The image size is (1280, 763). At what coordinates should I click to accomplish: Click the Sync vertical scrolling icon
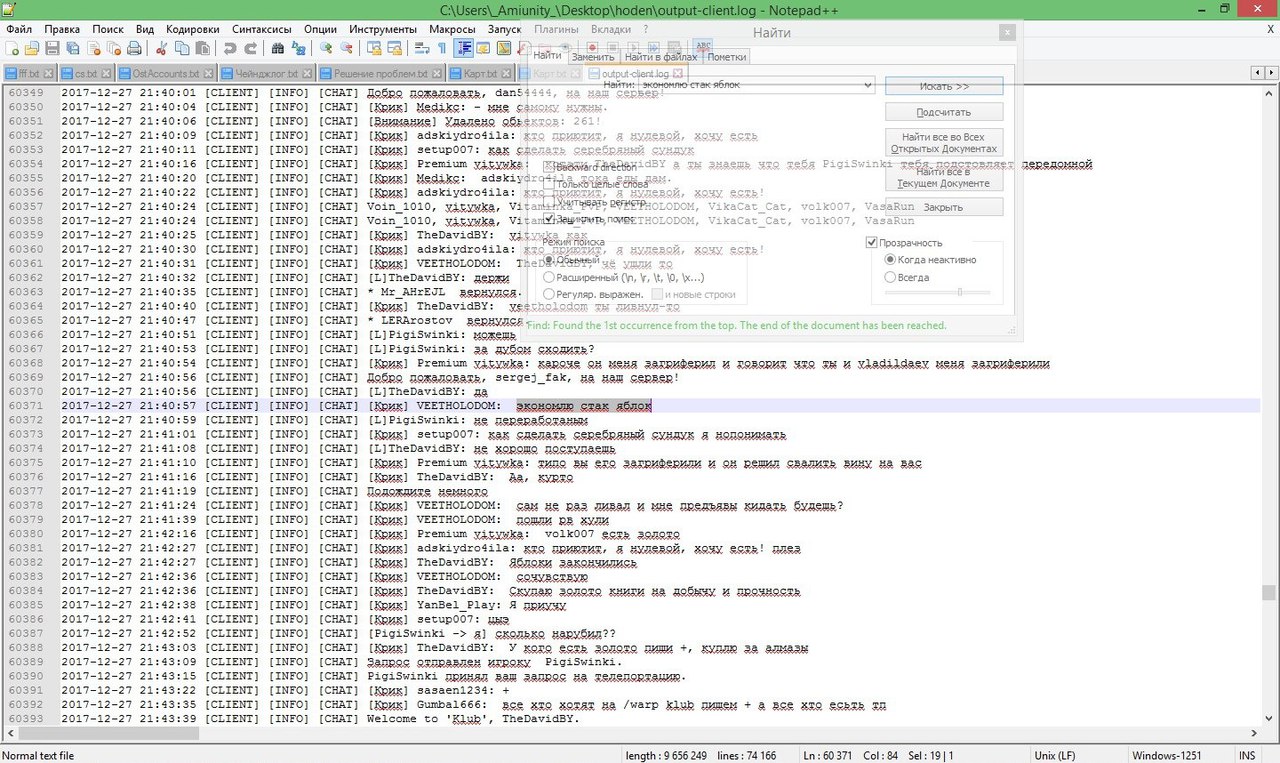pyautogui.click(x=373, y=48)
